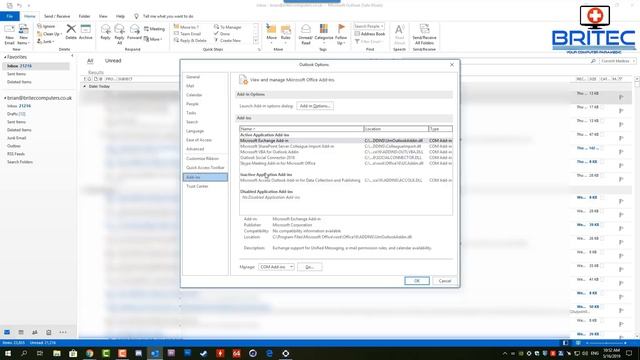This screenshot has width=640, height=360.
Task: Open the Manage COM Add-ins dropdown
Action: point(276,267)
